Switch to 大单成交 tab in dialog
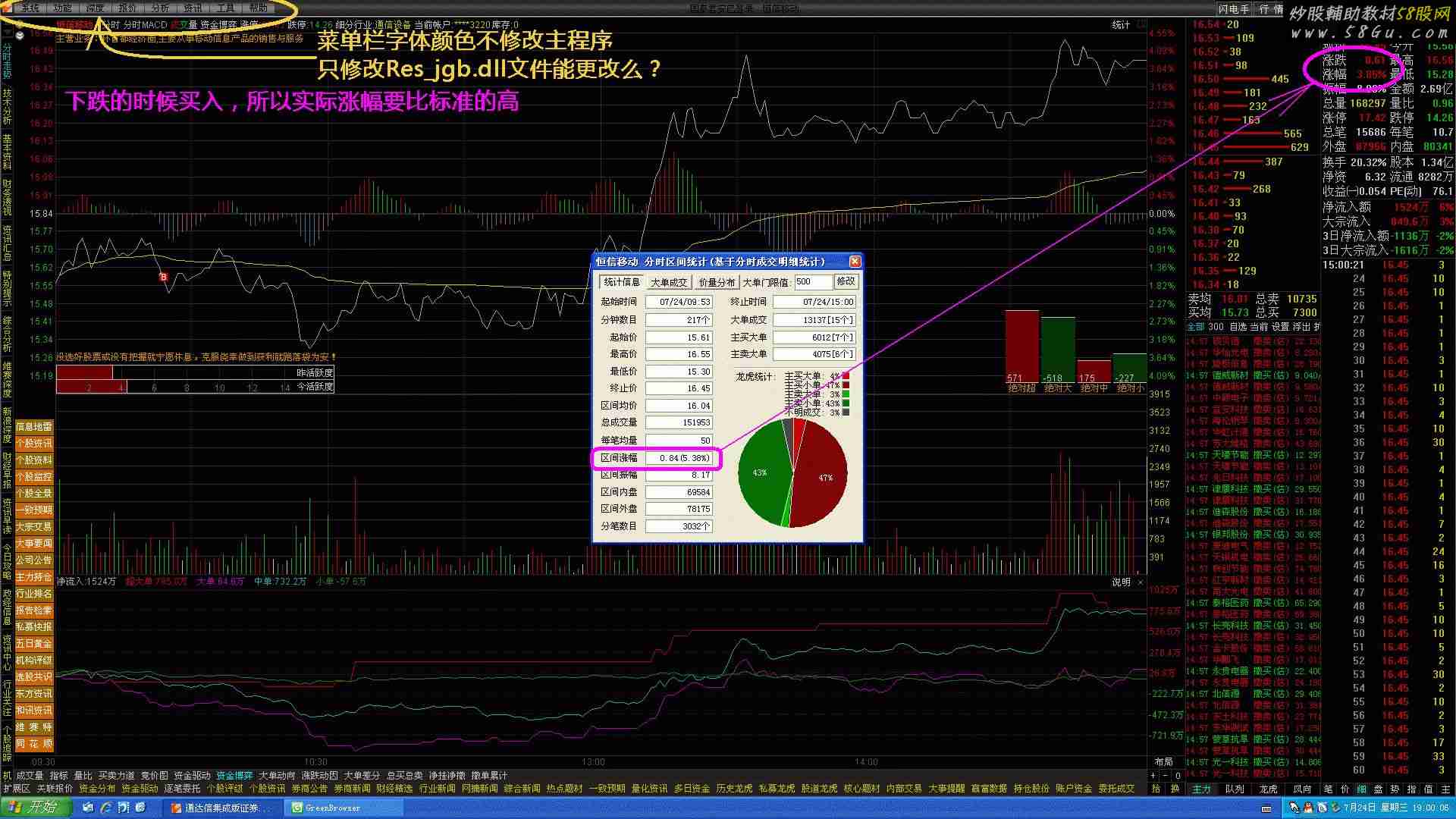1456x819 pixels. (x=668, y=282)
